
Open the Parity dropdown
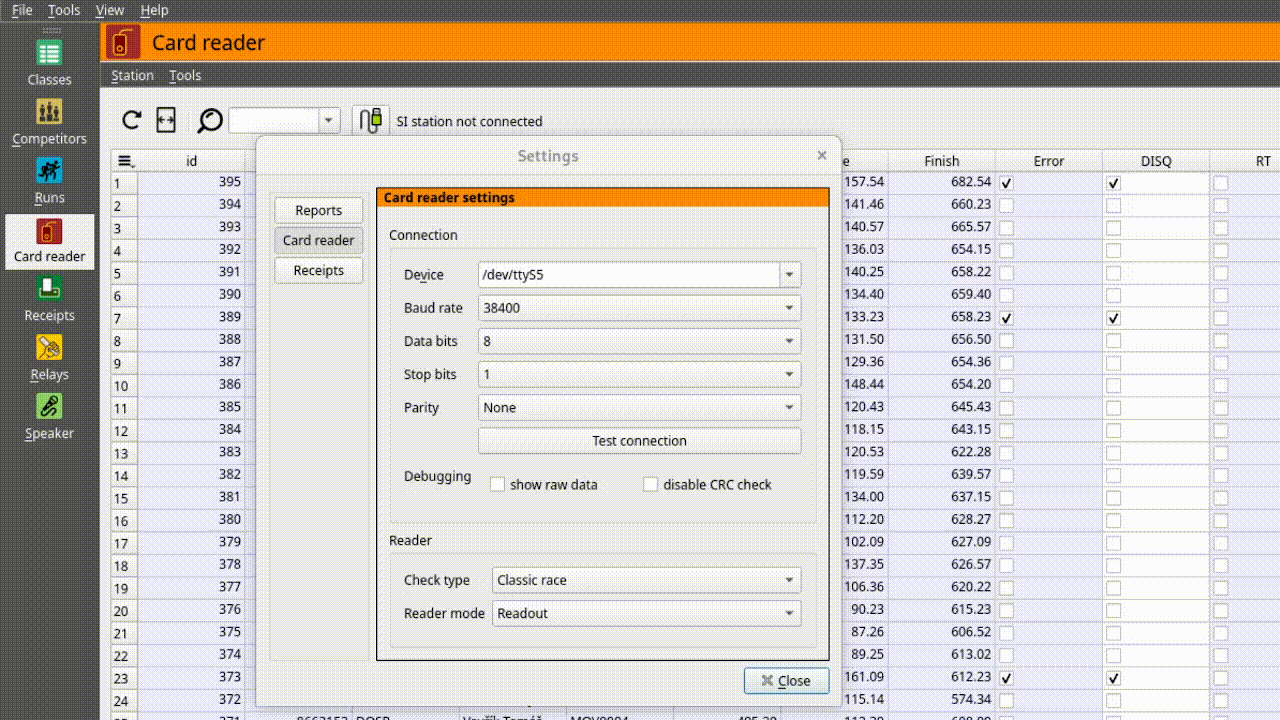click(x=640, y=407)
